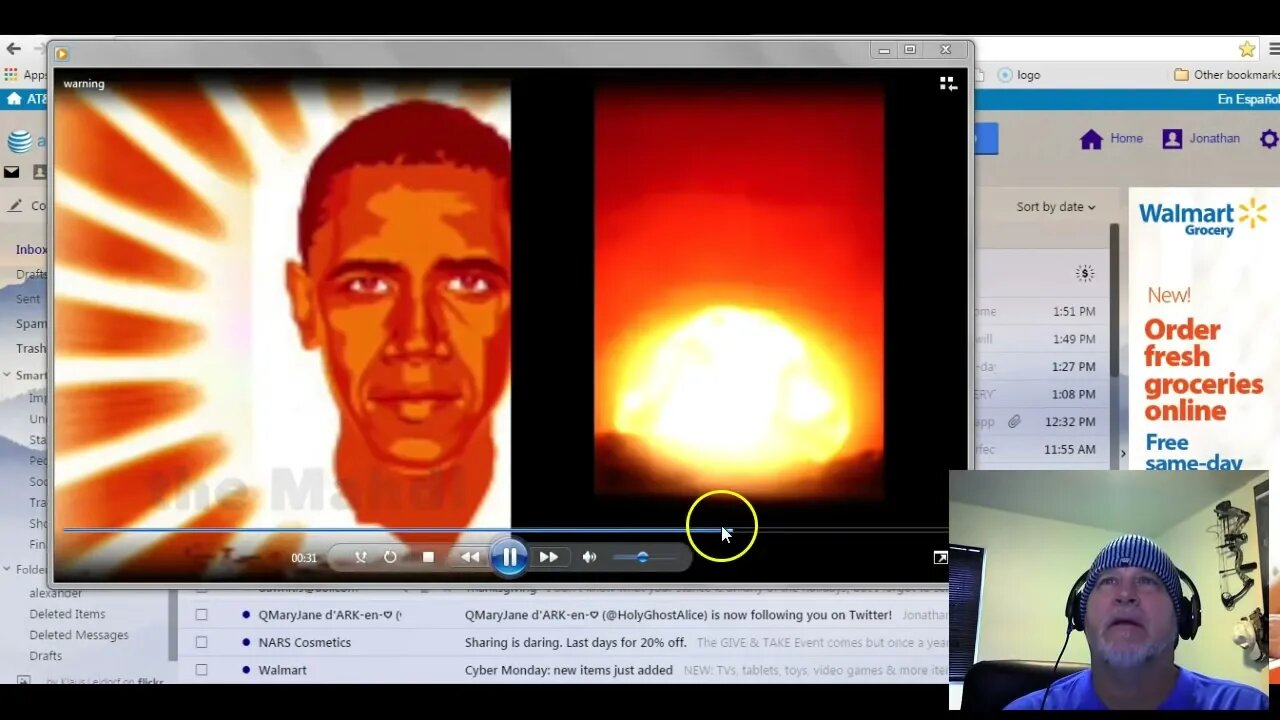
Task: Open the Walmart Grocery advertisement
Action: click(1204, 329)
